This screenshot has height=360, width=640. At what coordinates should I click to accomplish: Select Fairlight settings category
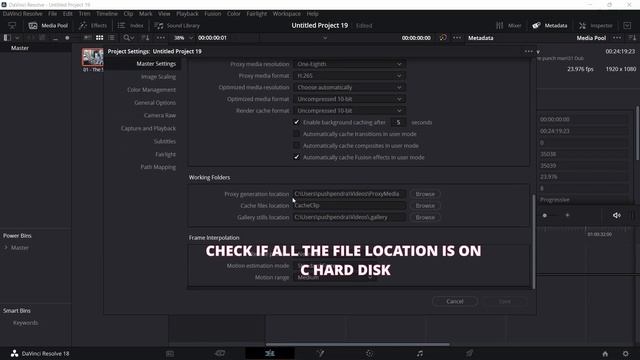pyautogui.click(x=165, y=154)
